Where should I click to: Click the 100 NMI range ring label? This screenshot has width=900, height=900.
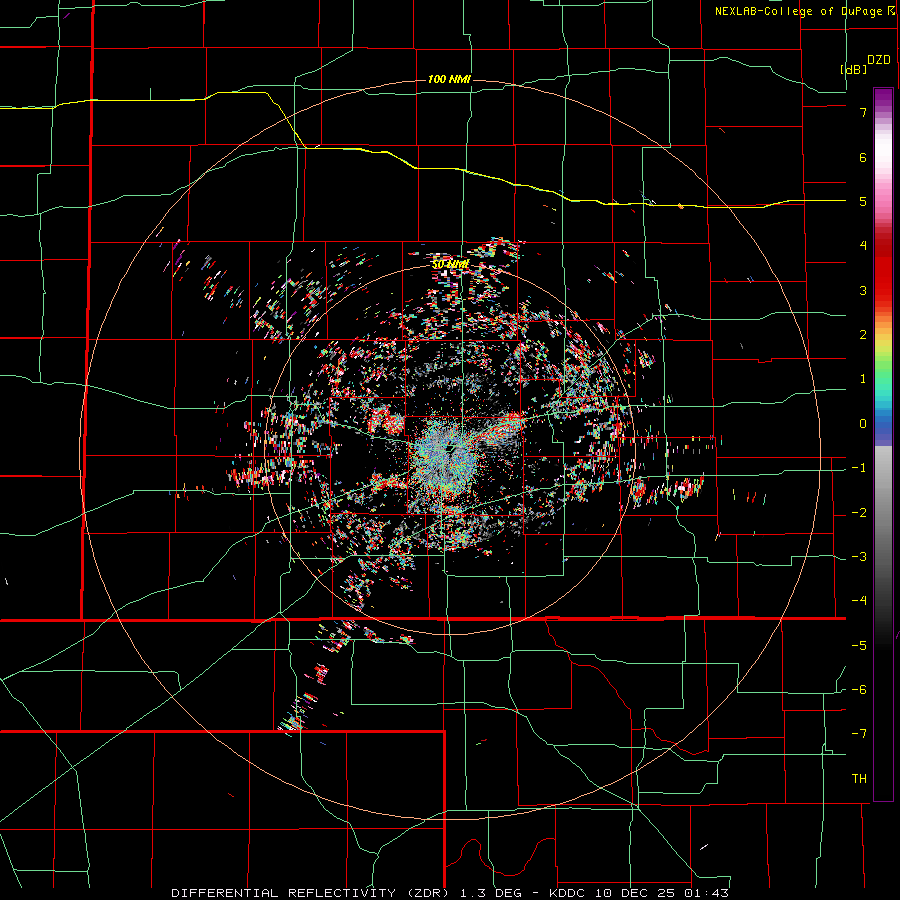(x=449, y=79)
